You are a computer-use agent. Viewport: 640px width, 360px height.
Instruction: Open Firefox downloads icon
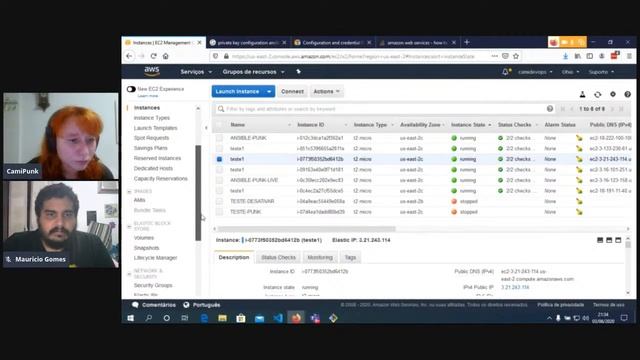click(565, 56)
